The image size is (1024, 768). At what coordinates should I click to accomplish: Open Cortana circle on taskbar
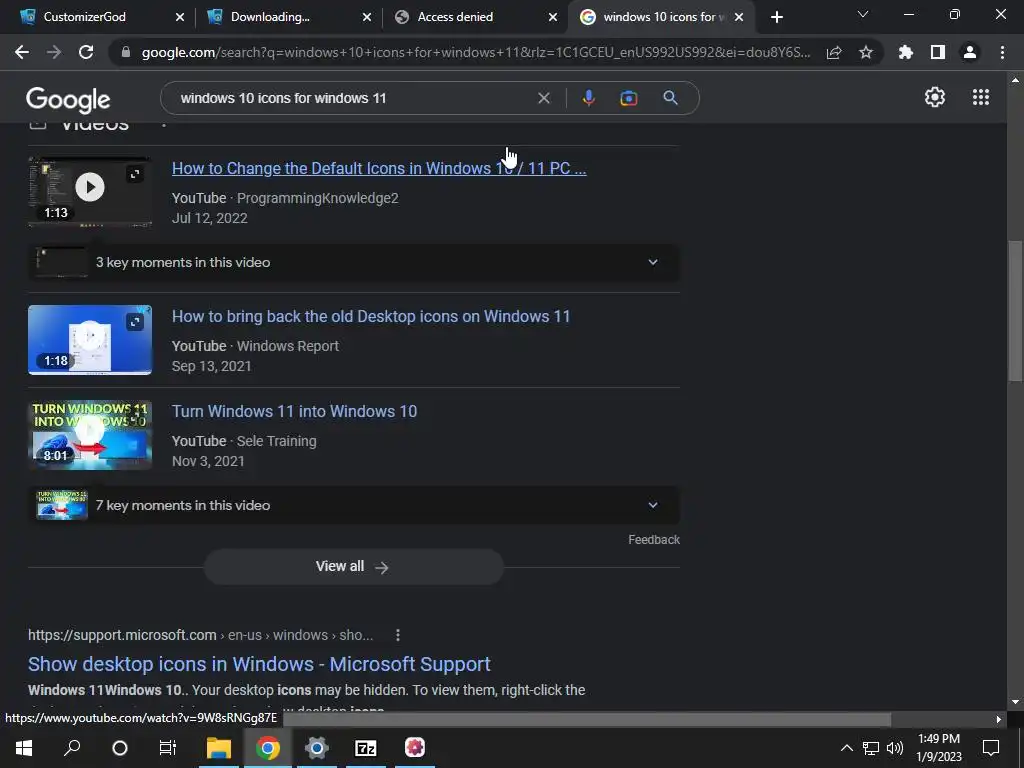tap(120, 747)
